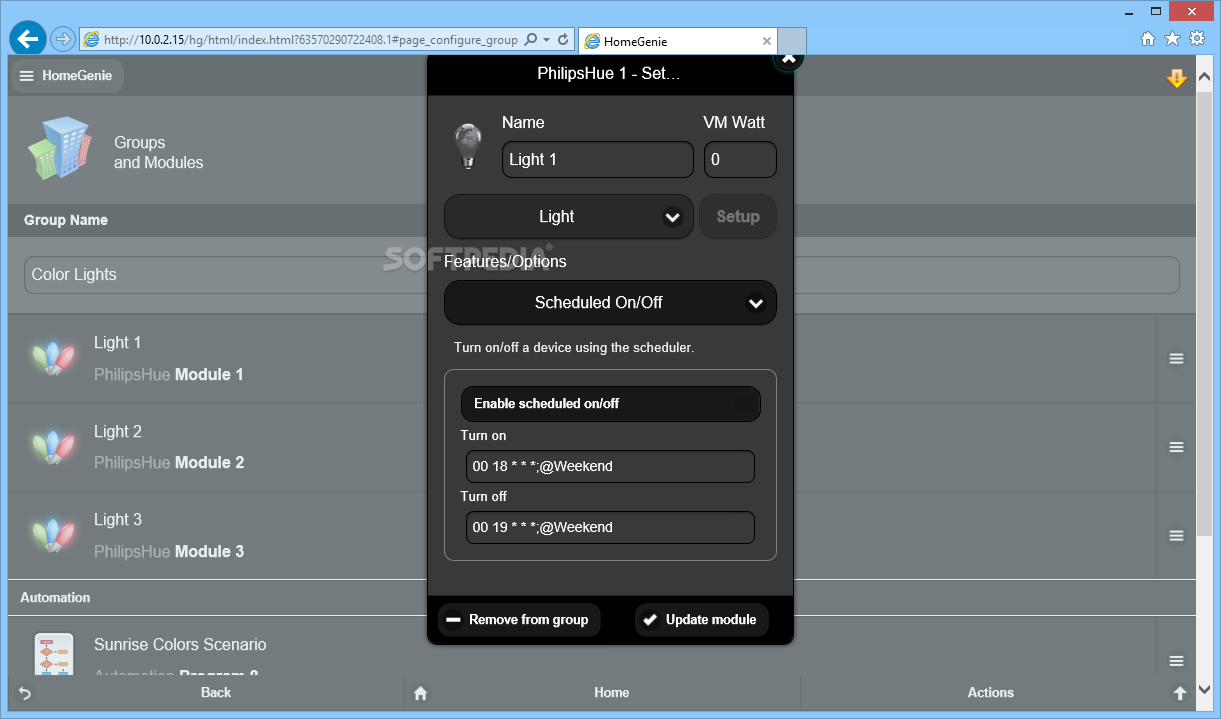Image resolution: width=1221 pixels, height=719 pixels.
Task: Open address bar dropdown arrow
Action: pyautogui.click(x=546, y=40)
